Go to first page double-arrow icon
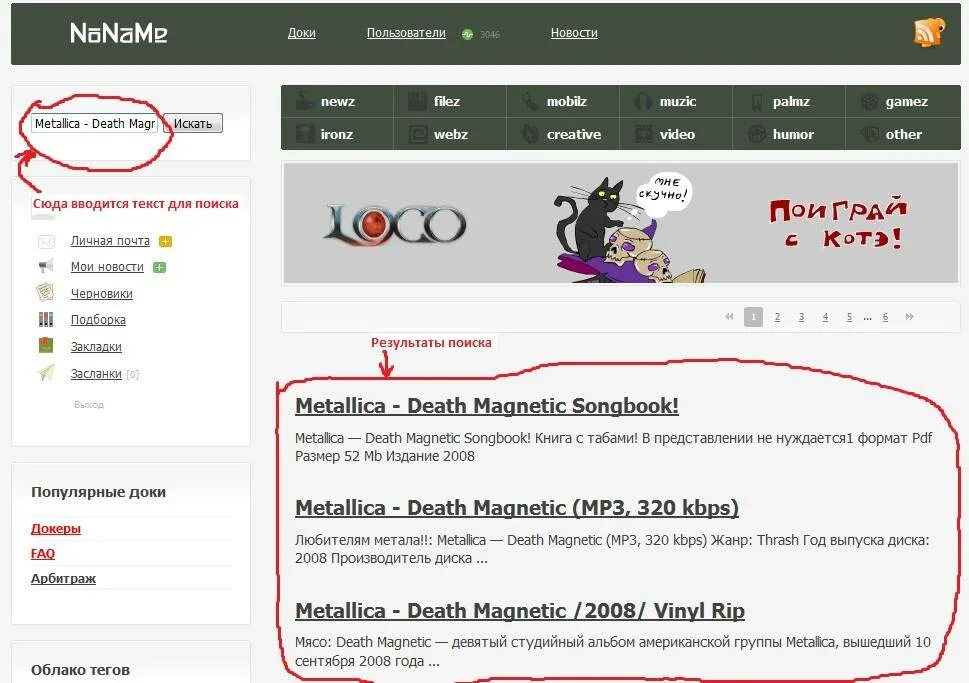The width and height of the screenshot is (969, 683). point(729,316)
